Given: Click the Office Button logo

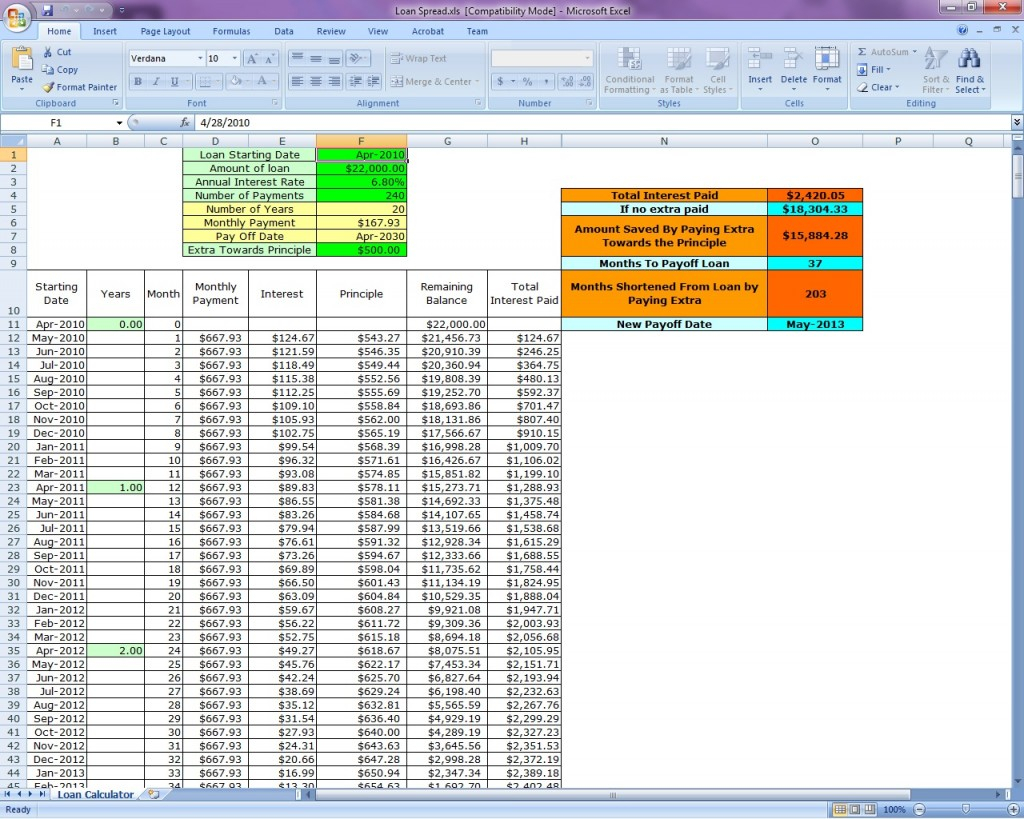Looking at the screenshot, I should 17,19.
